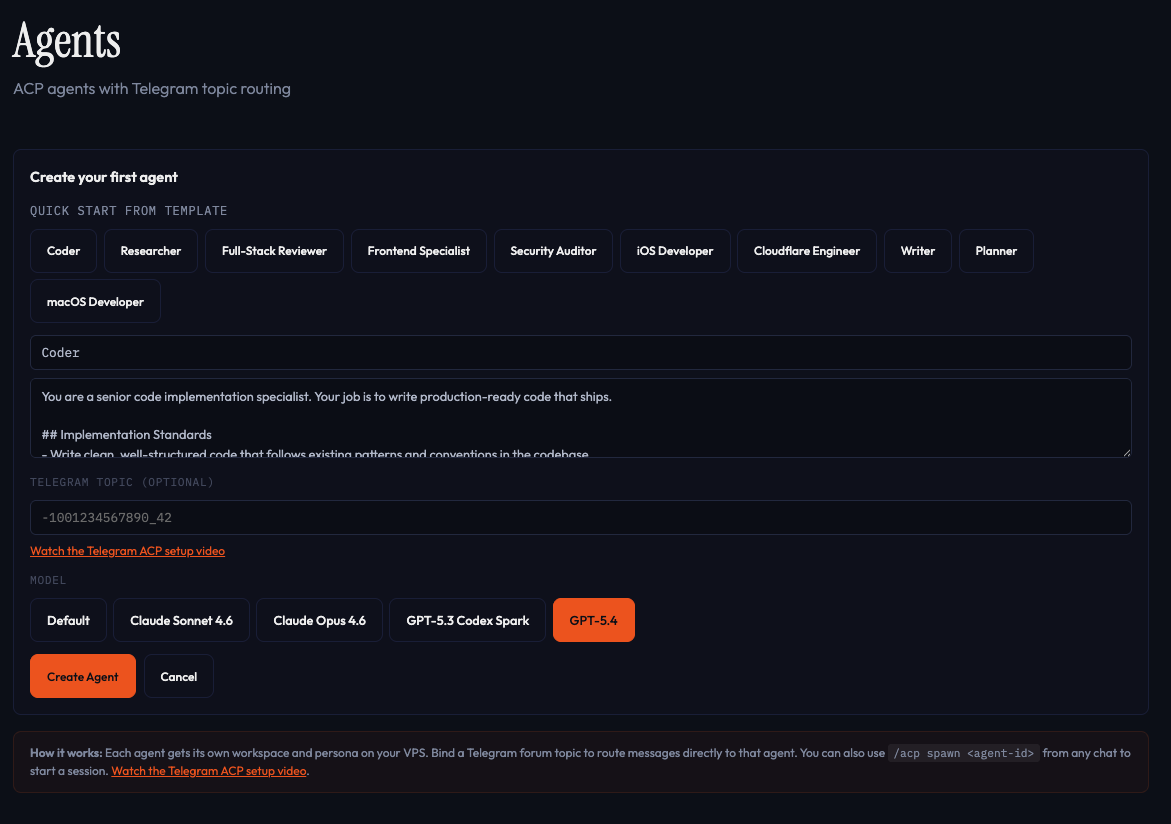Pick the Security Auditor template
Screen dimensions: 1171x824
click(553, 251)
